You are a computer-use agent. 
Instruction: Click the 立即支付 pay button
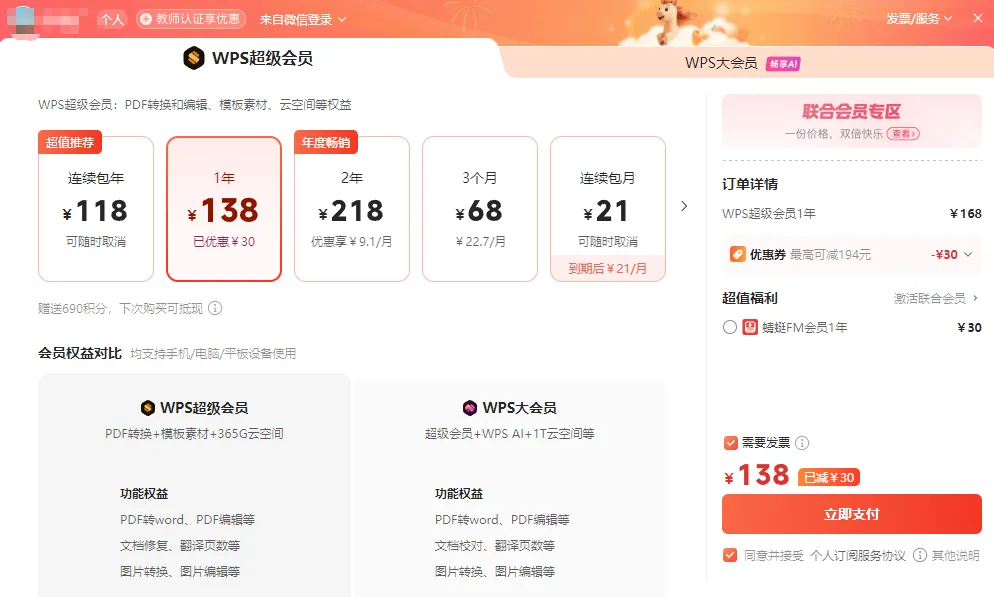[x=851, y=514]
